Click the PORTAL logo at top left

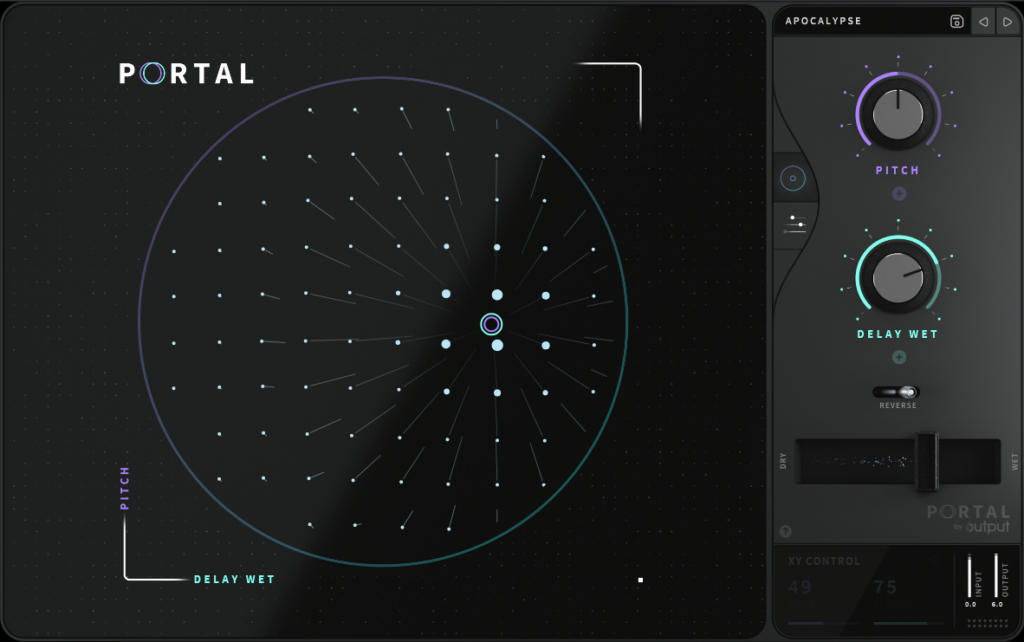click(x=186, y=74)
